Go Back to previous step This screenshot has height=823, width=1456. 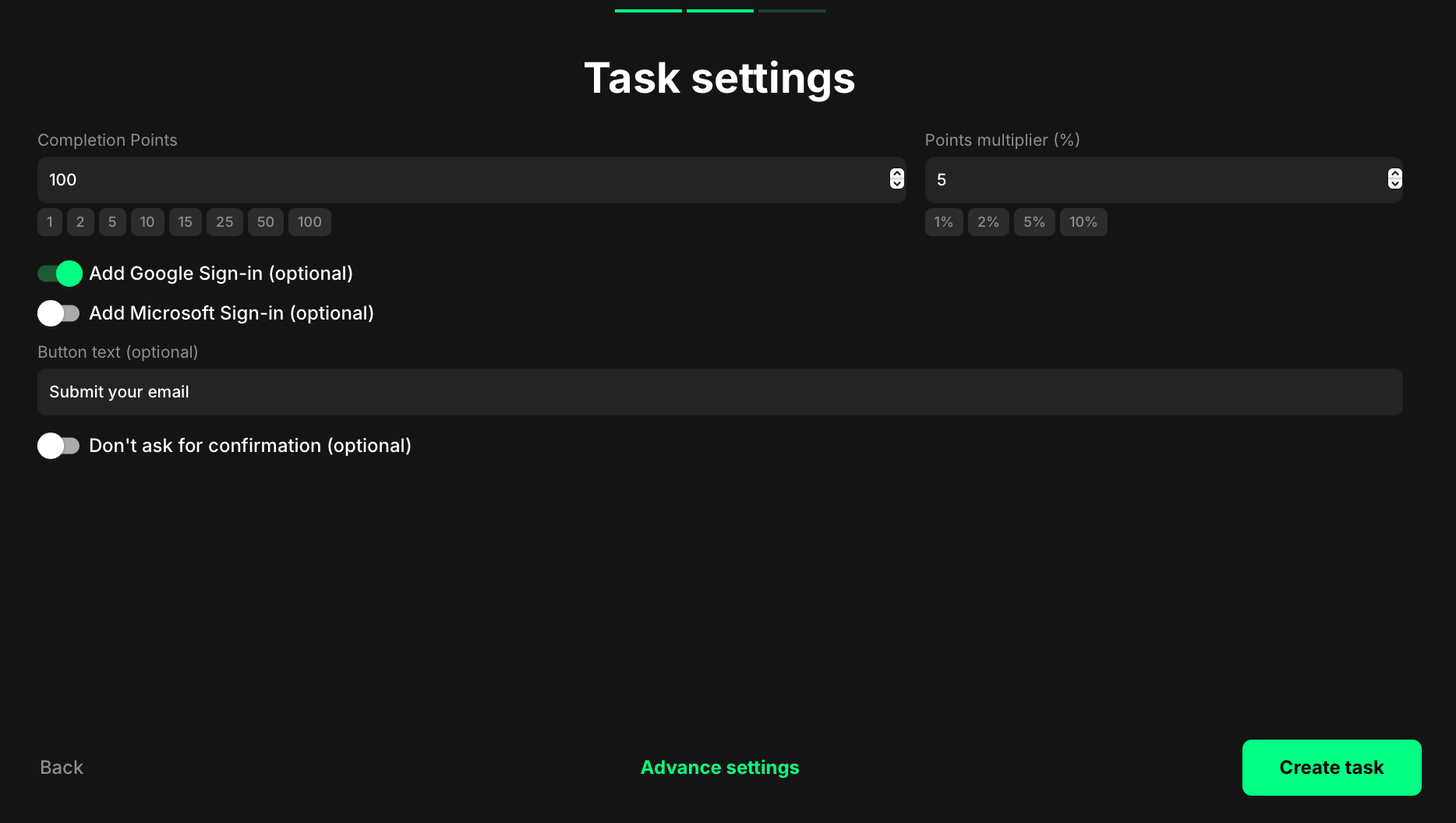pos(62,768)
